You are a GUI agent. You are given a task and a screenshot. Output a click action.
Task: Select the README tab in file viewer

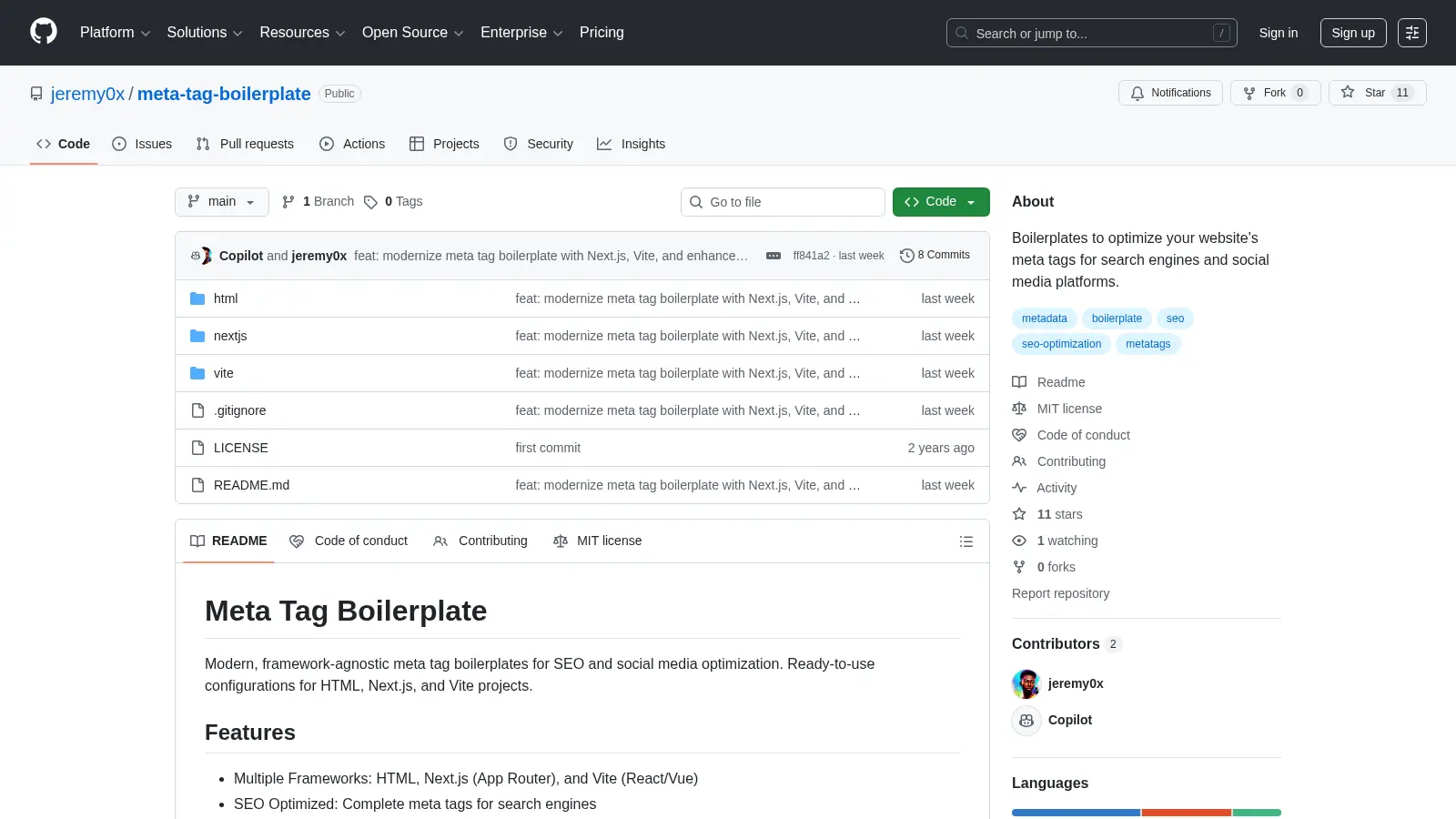click(228, 541)
